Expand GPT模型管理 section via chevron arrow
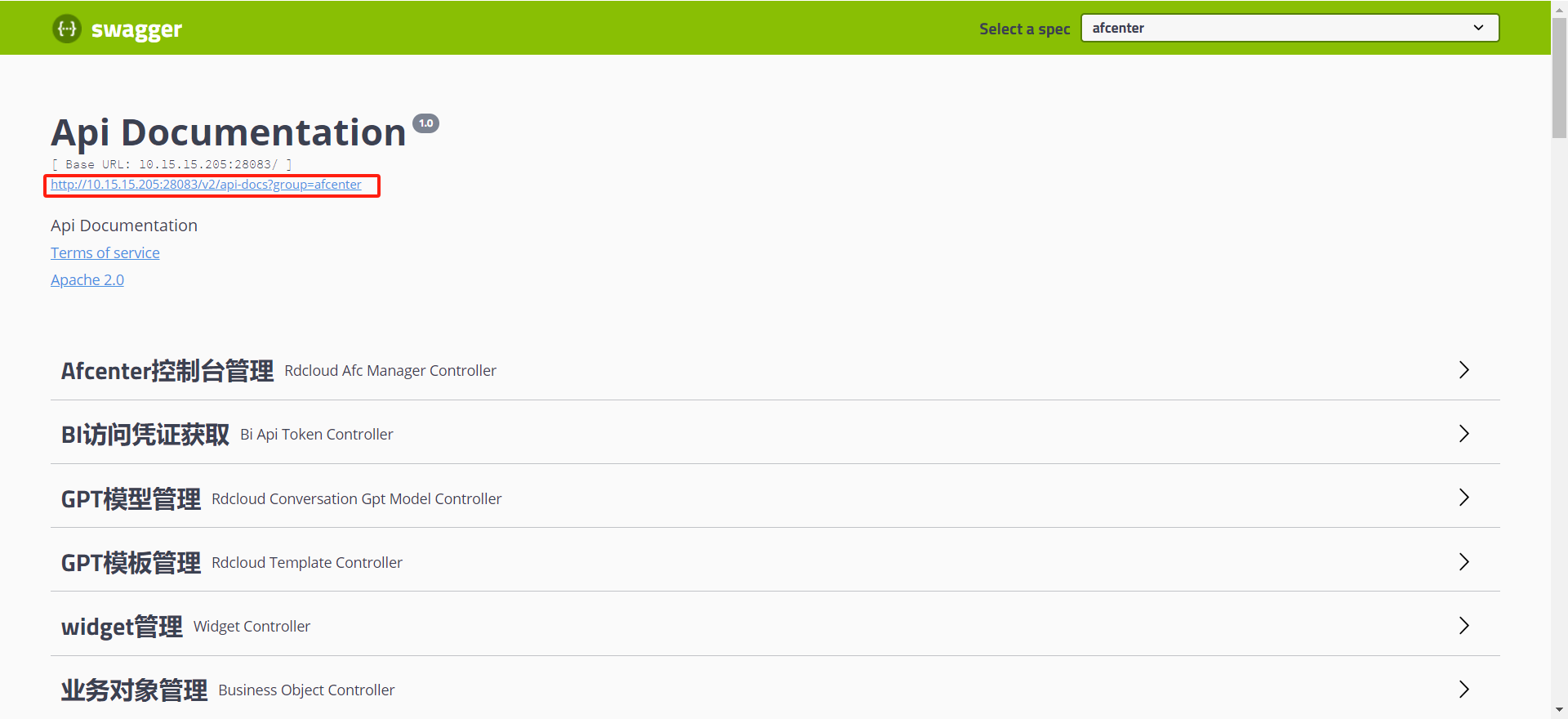The image size is (1568, 719). (x=1463, y=498)
